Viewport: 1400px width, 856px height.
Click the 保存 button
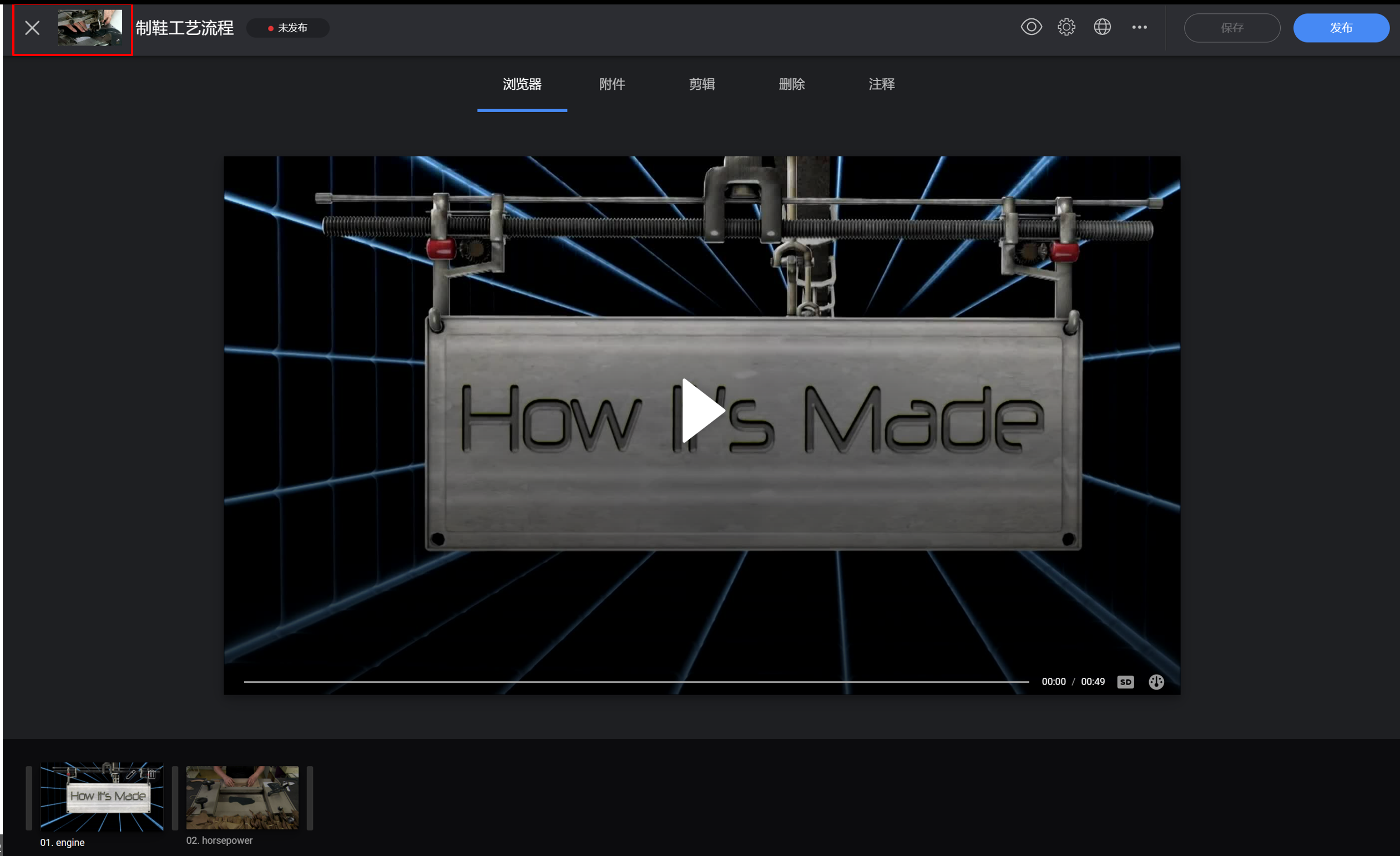pos(1231,28)
